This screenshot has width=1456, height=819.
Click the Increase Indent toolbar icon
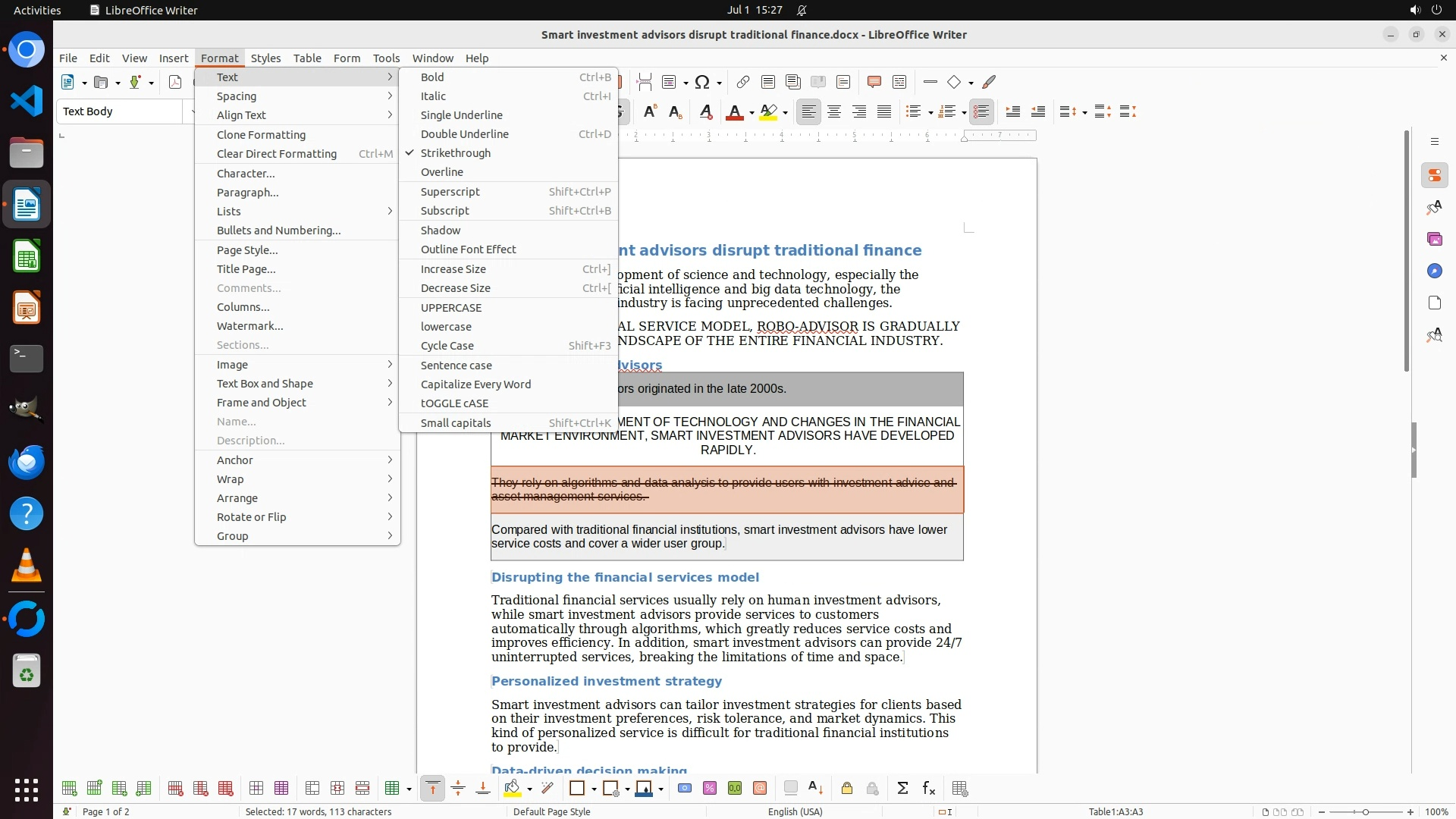pyautogui.click(x=1012, y=112)
